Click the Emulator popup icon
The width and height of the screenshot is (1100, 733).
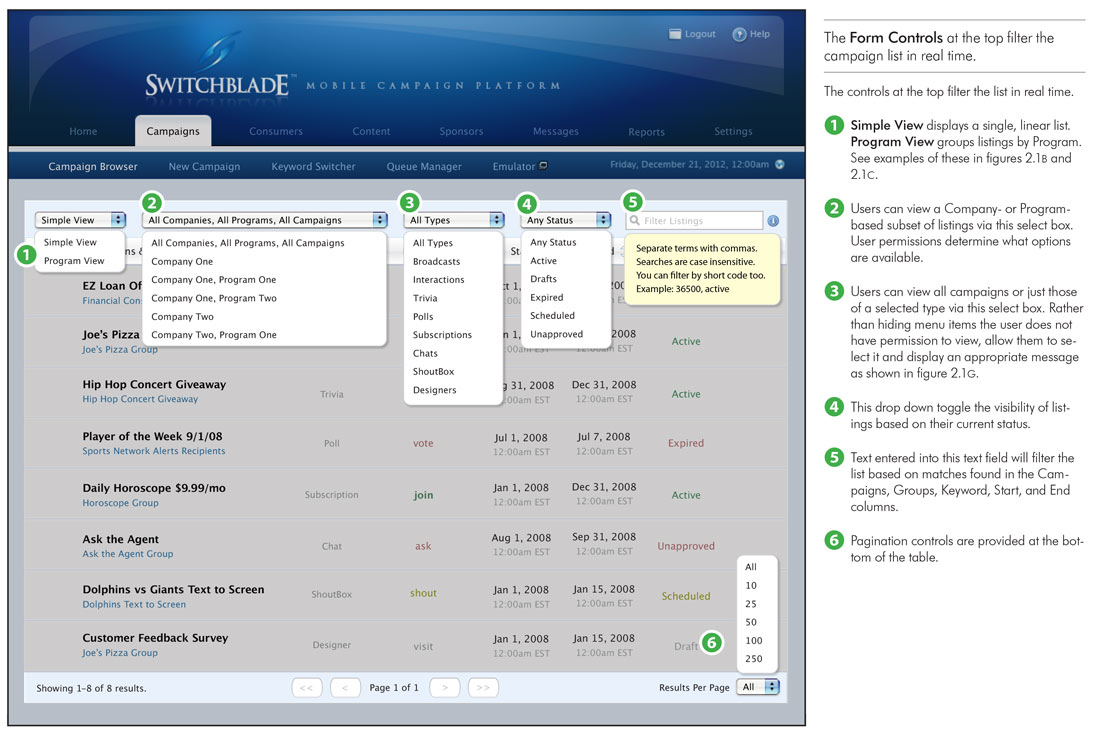click(544, 166)
